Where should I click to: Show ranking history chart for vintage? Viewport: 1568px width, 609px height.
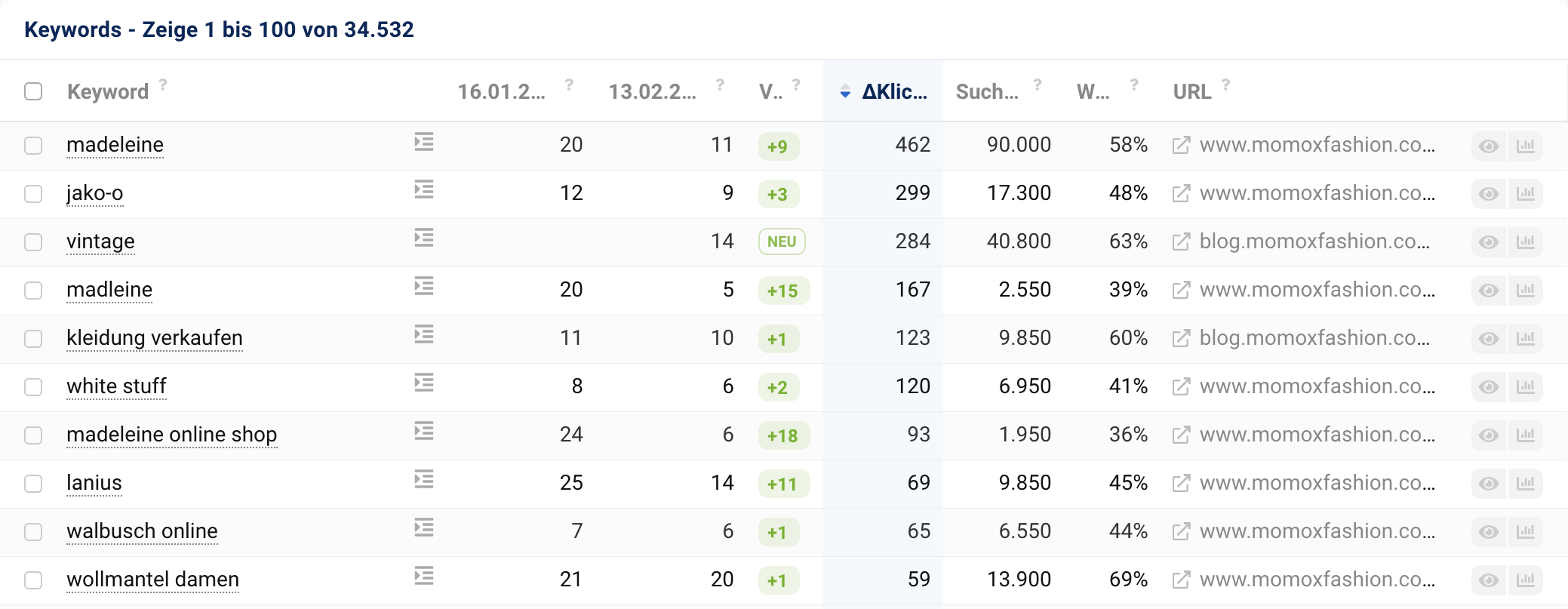point(1526,242)
